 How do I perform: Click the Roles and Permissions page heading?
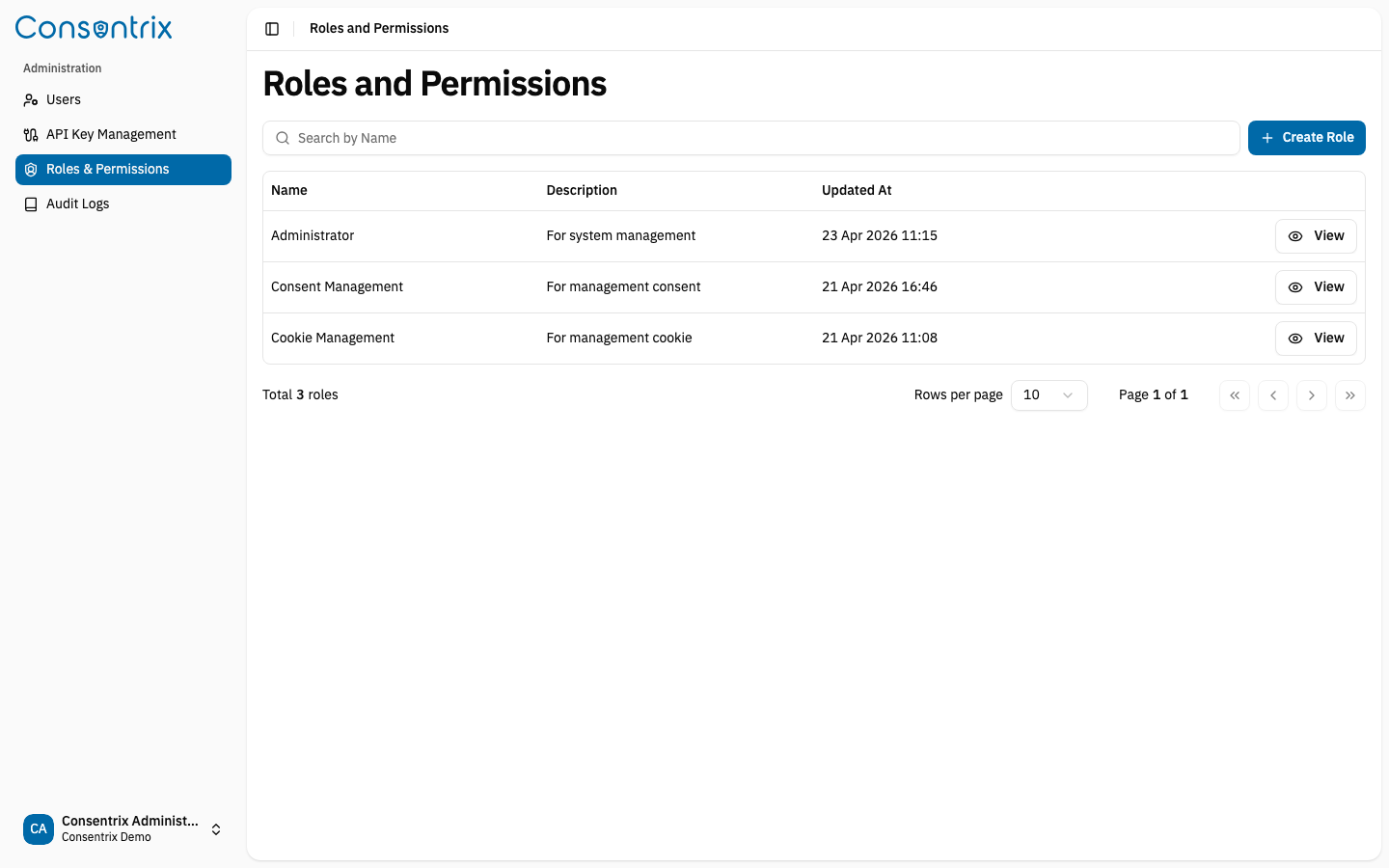pos(435,85)
